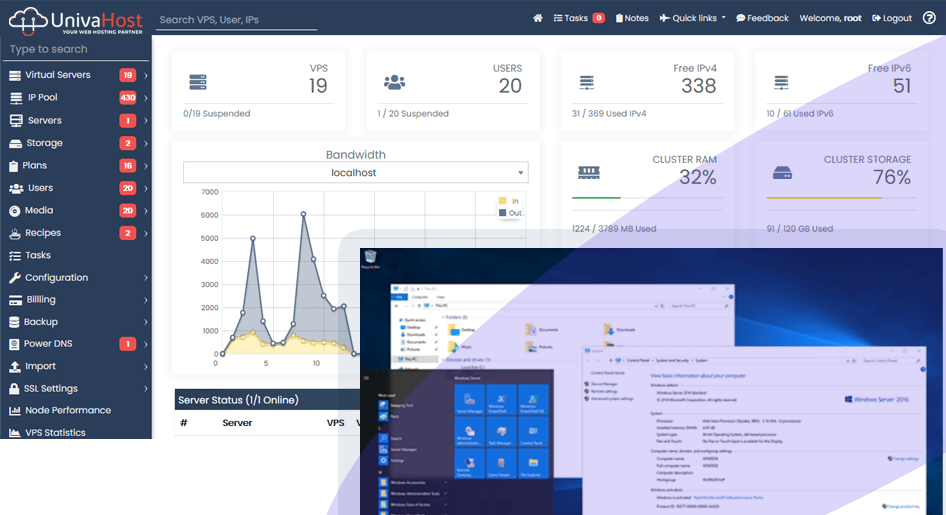946x515 pixels.
Task: Click the Users group icon in sidebar
Action: pyautogui.click(x=16, y=188)
